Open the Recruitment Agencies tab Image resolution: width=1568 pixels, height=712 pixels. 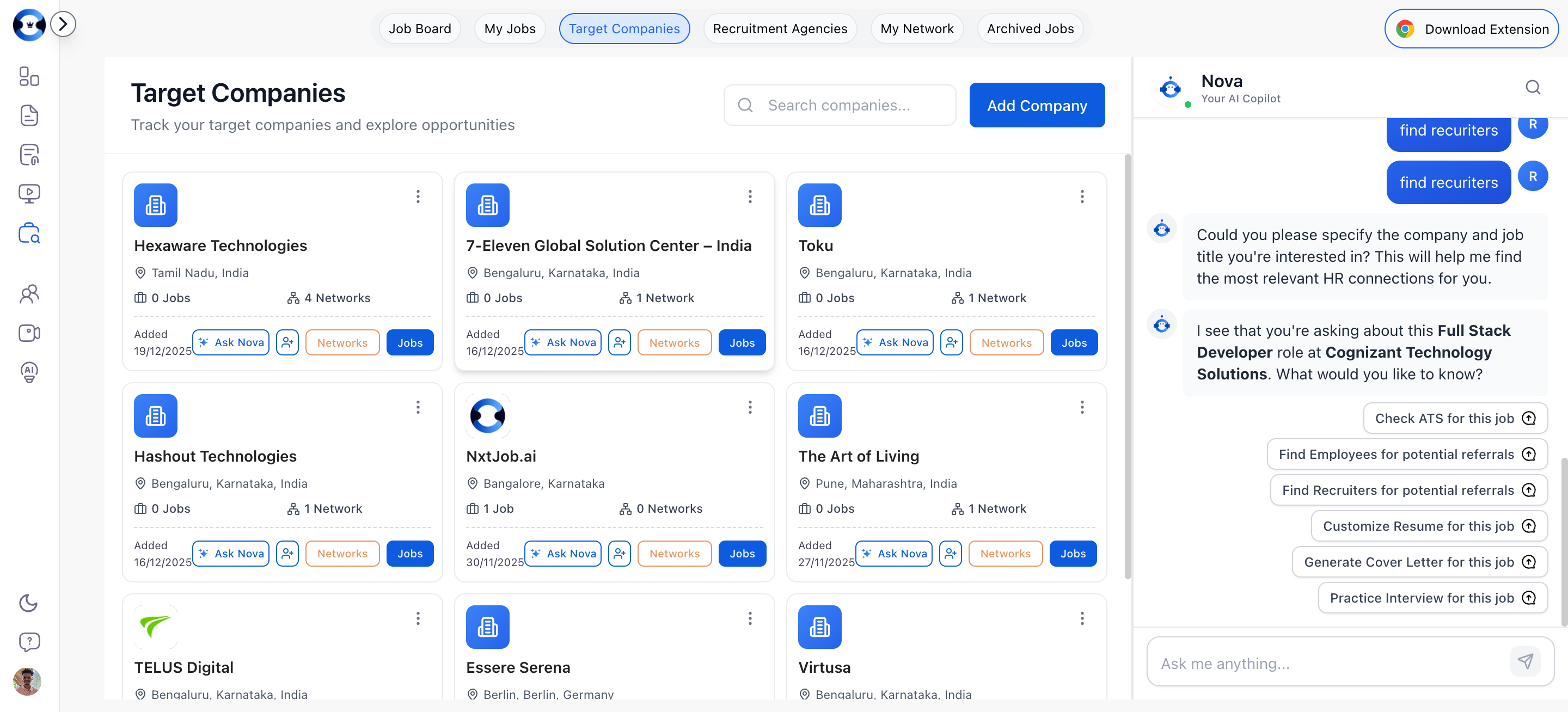pos(780,28)
